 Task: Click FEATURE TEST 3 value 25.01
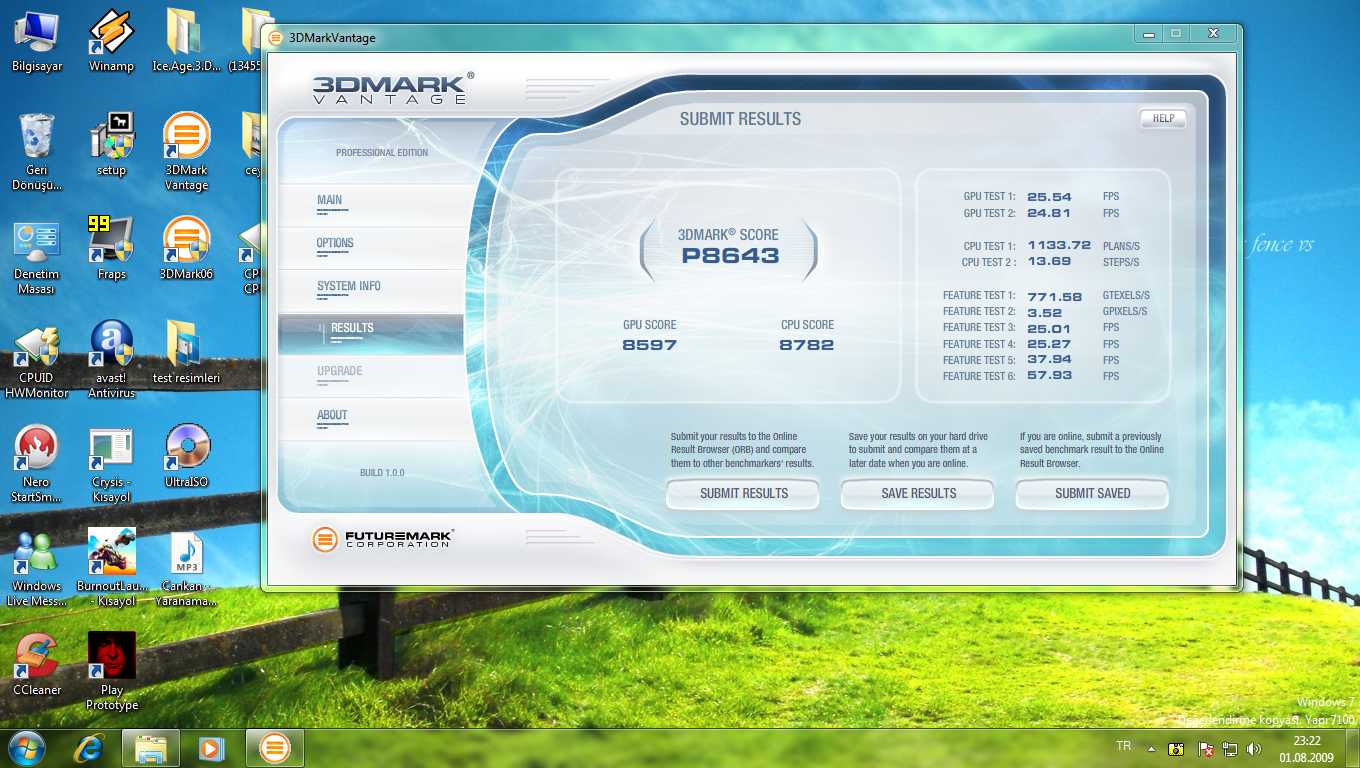point(1049,328)
